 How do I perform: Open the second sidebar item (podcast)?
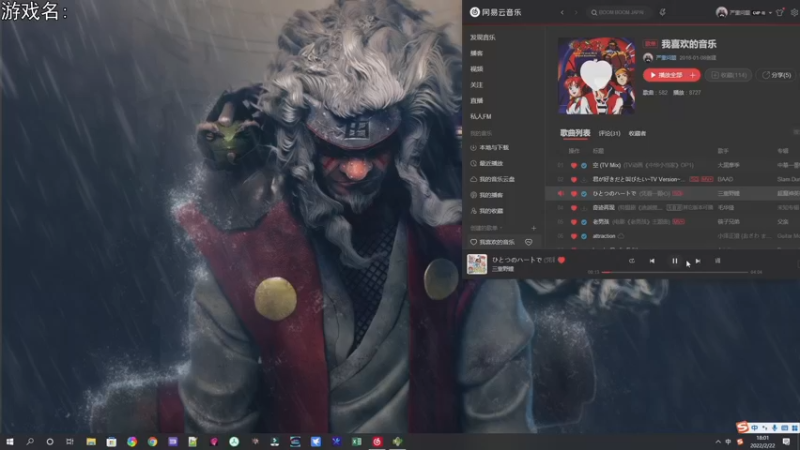[477, 53]
